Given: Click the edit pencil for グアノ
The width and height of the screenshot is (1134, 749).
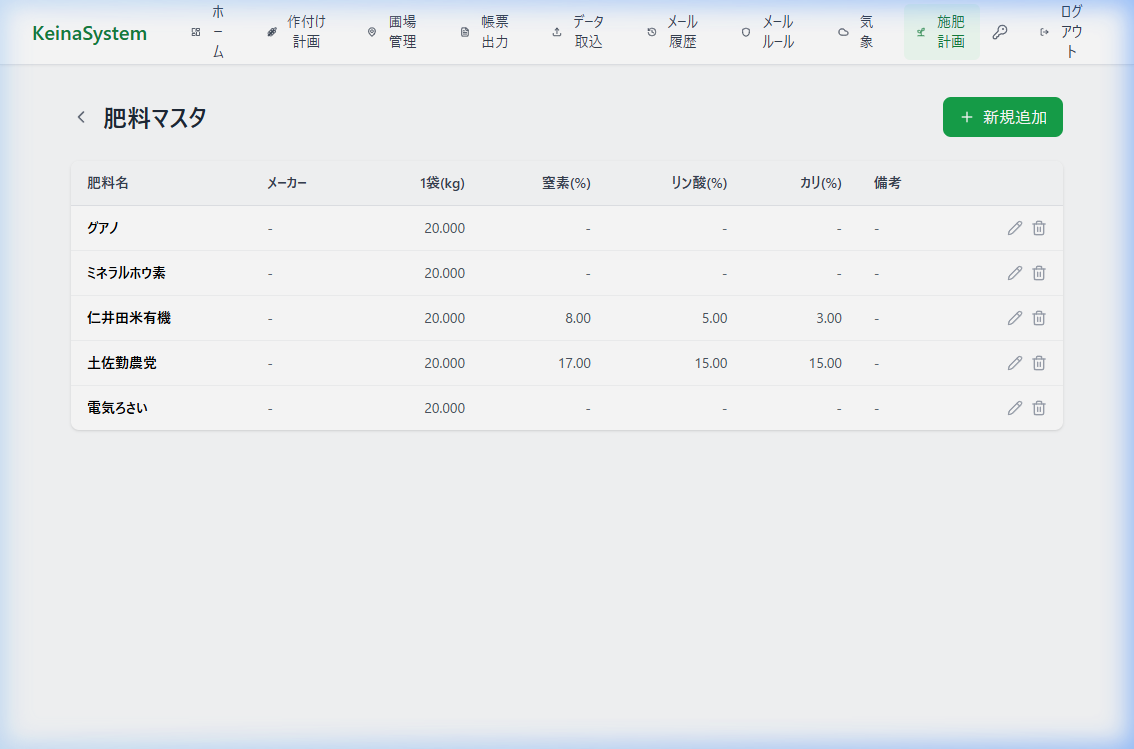Looking at the screenshot, I should pos(1014,228).
